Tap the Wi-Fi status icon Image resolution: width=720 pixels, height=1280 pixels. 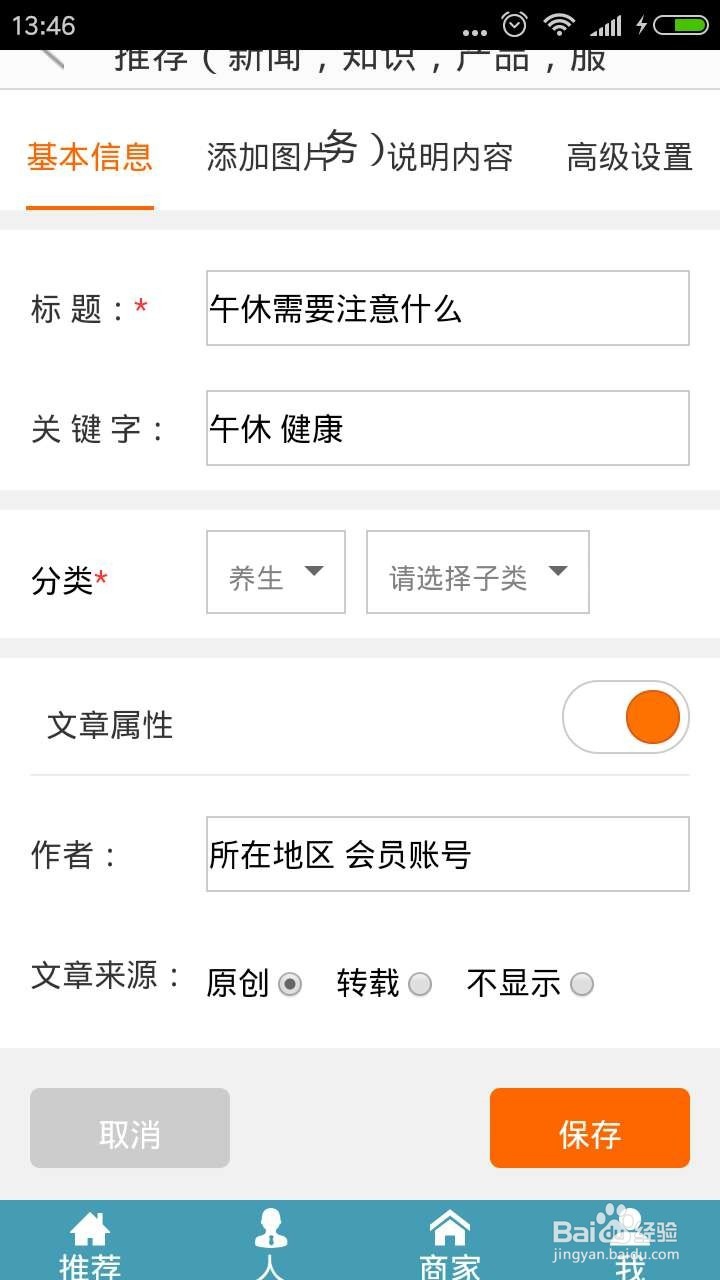(559, 24)
